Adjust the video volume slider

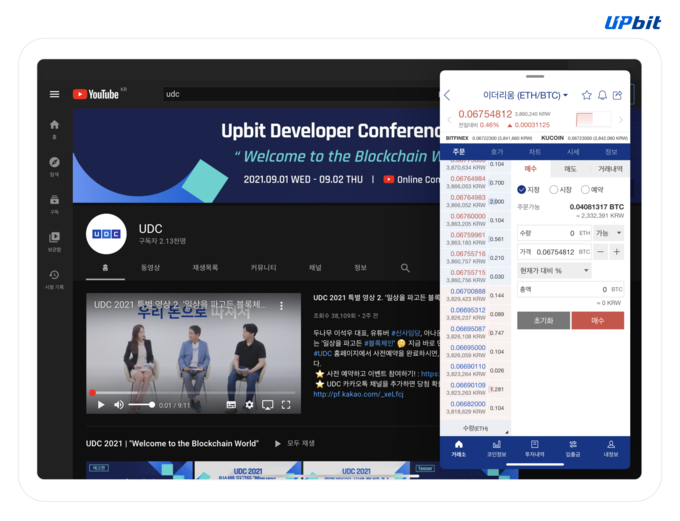(140, 405)
